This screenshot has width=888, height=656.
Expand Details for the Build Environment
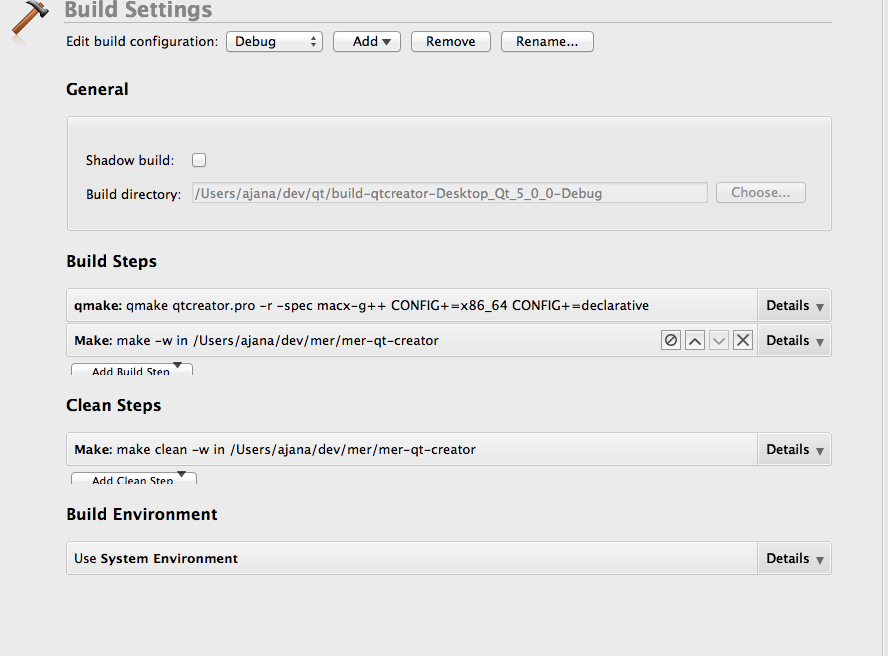click(x=794, y=559)
